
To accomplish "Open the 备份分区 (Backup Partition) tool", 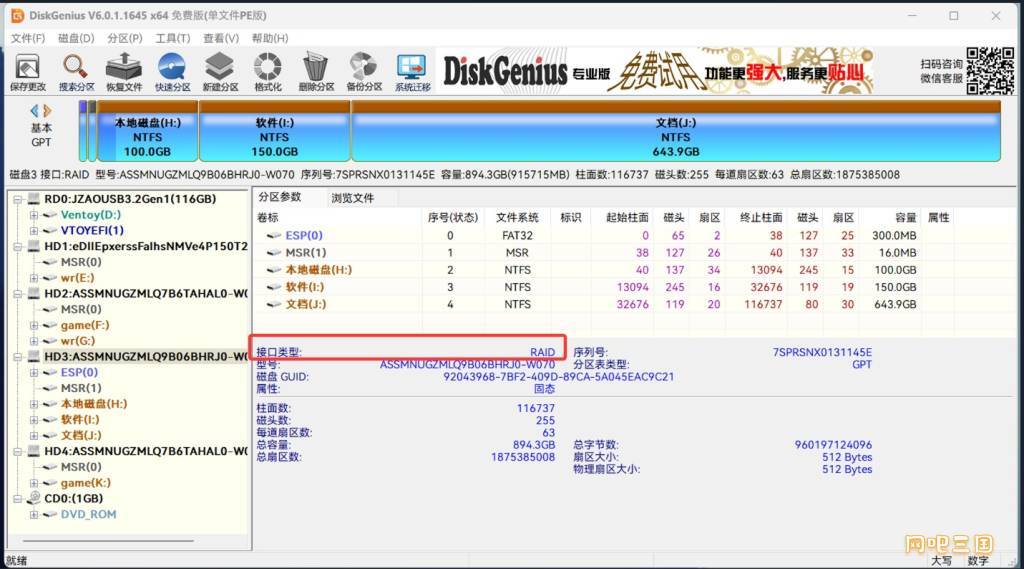I will tap(363, 72).
